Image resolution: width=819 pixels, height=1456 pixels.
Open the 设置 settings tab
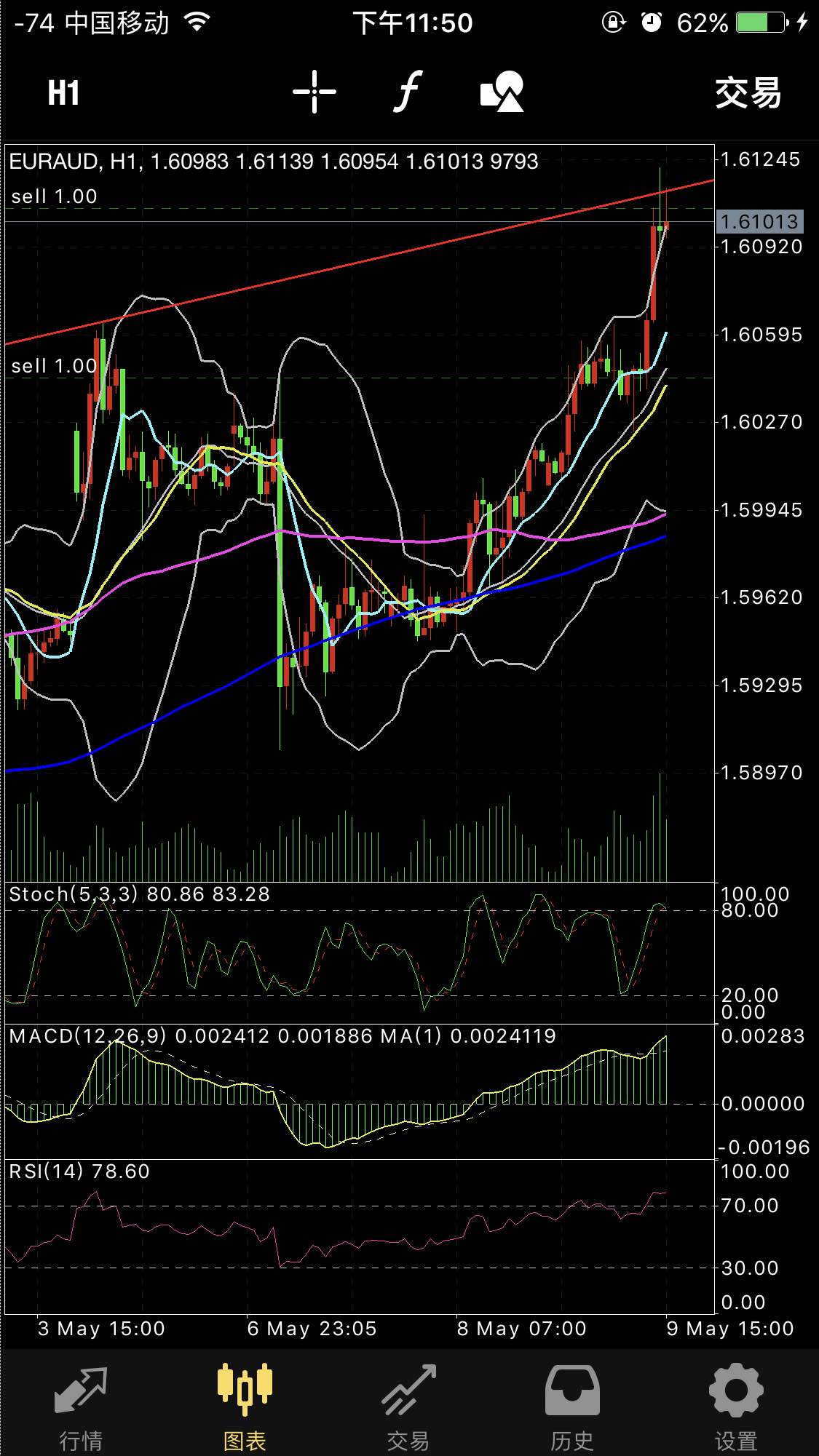click(736, 1407)
